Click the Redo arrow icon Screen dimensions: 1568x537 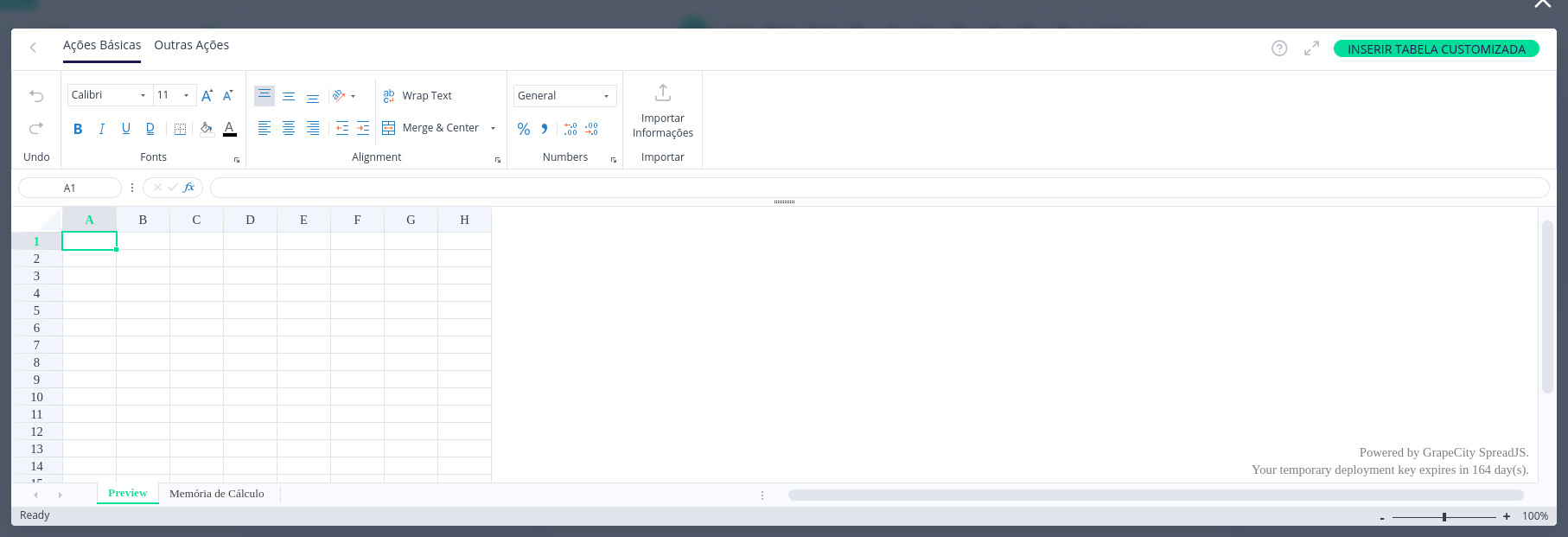point(36,128)
